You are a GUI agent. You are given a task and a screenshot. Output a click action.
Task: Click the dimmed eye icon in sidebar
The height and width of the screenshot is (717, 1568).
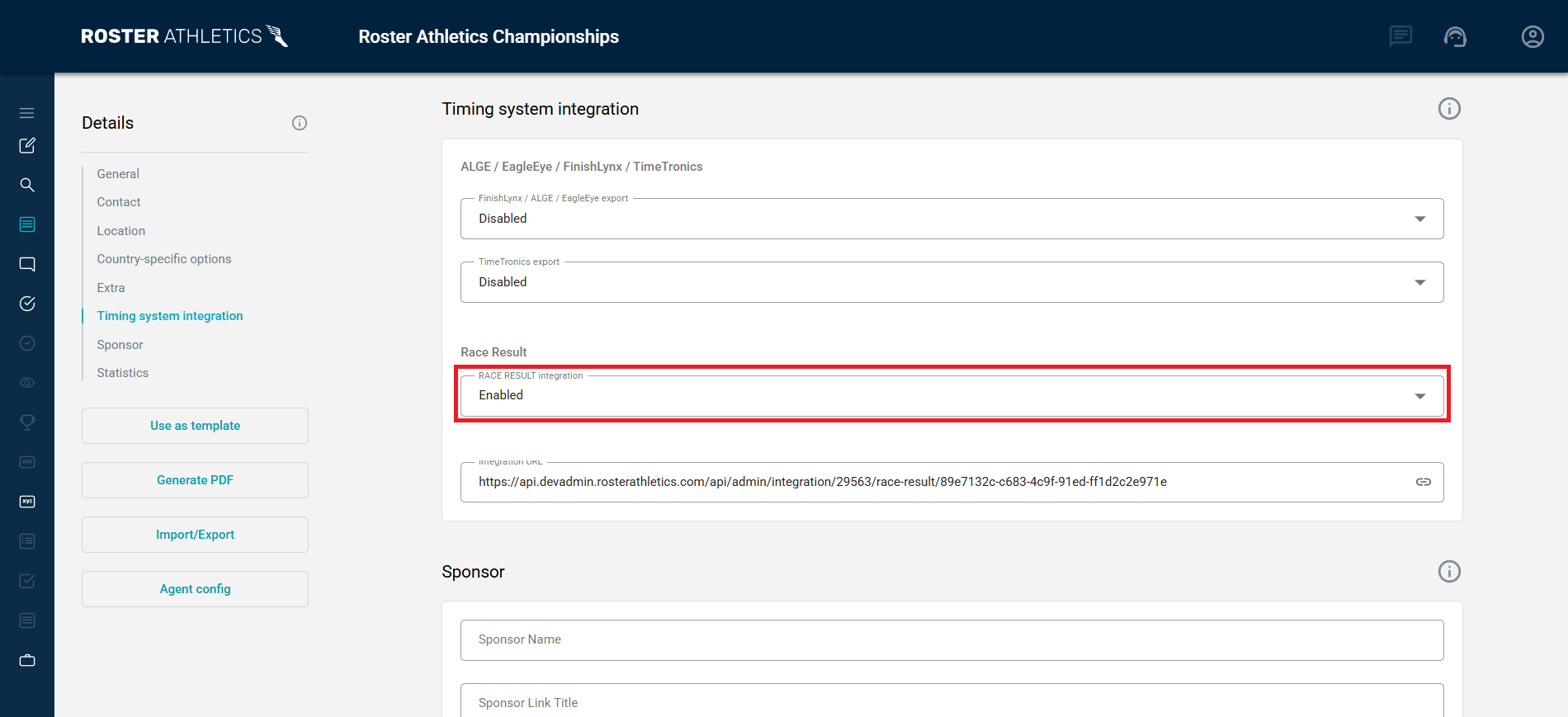(x=27, y=383)
